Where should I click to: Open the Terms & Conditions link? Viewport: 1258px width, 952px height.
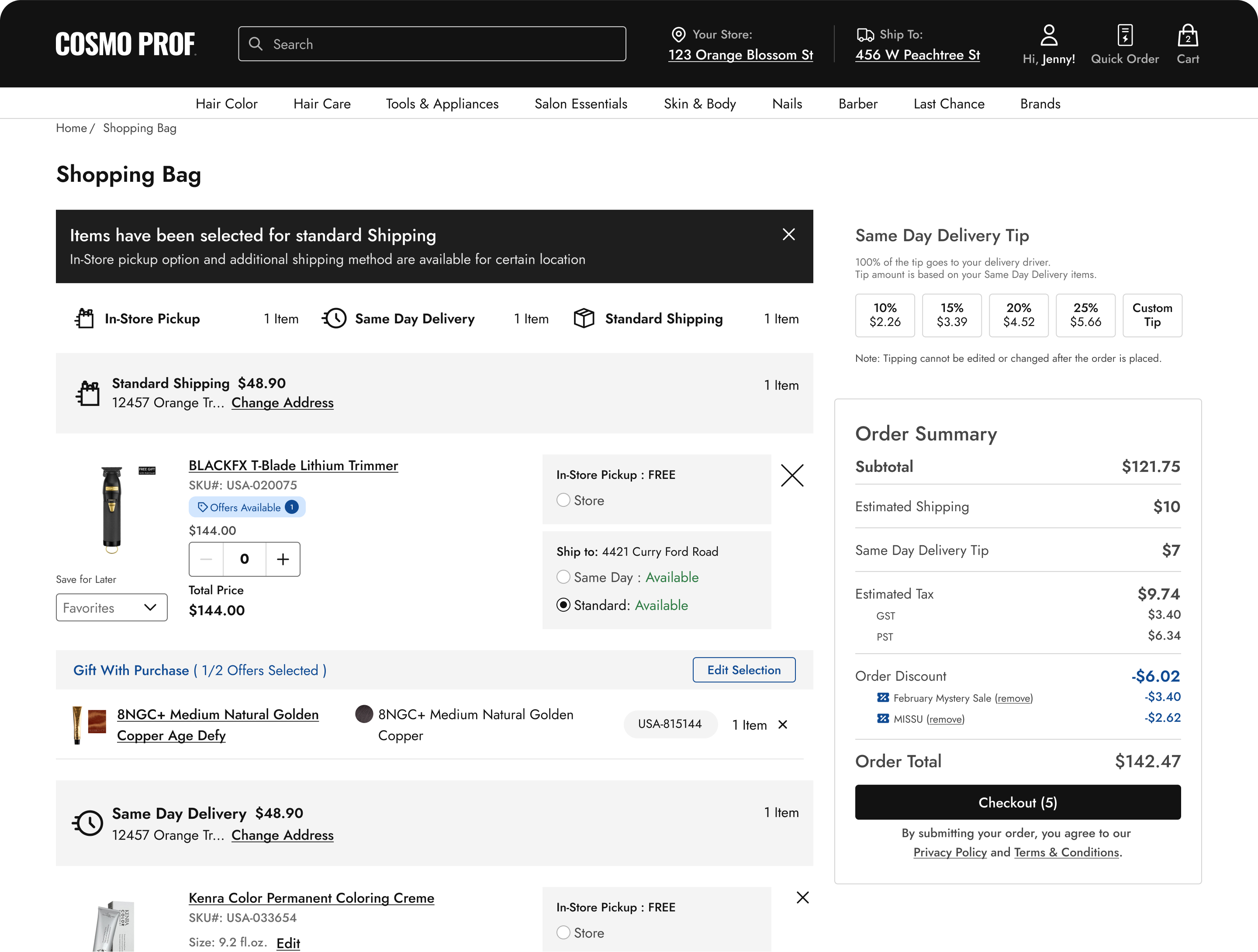coord(1066,852)
